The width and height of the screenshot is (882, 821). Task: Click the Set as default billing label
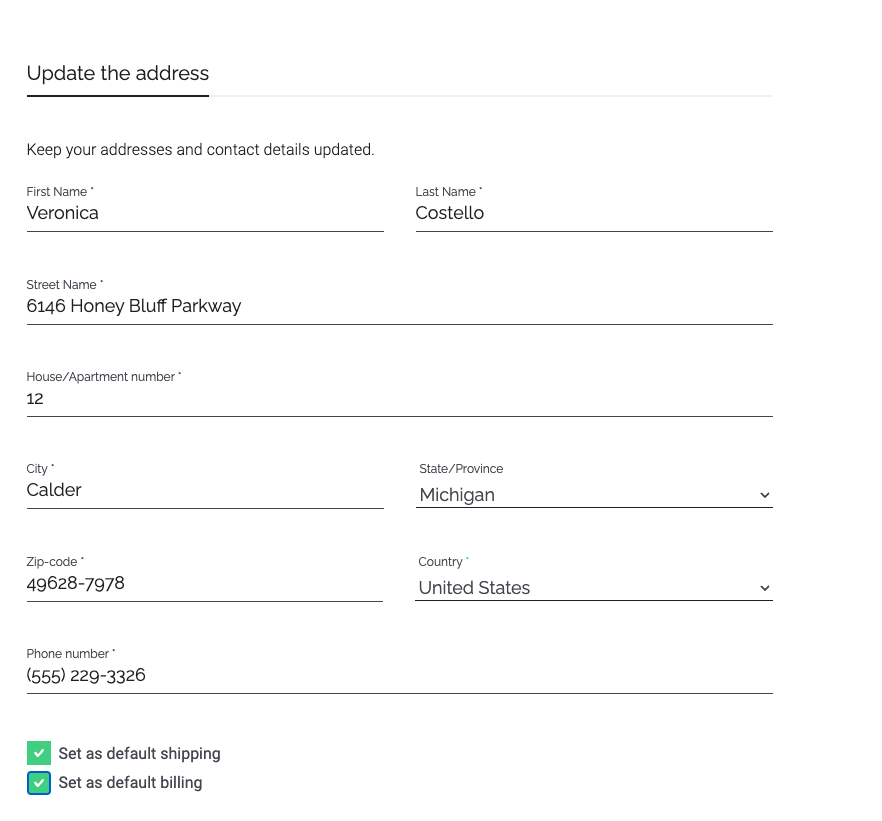(128, 782)
